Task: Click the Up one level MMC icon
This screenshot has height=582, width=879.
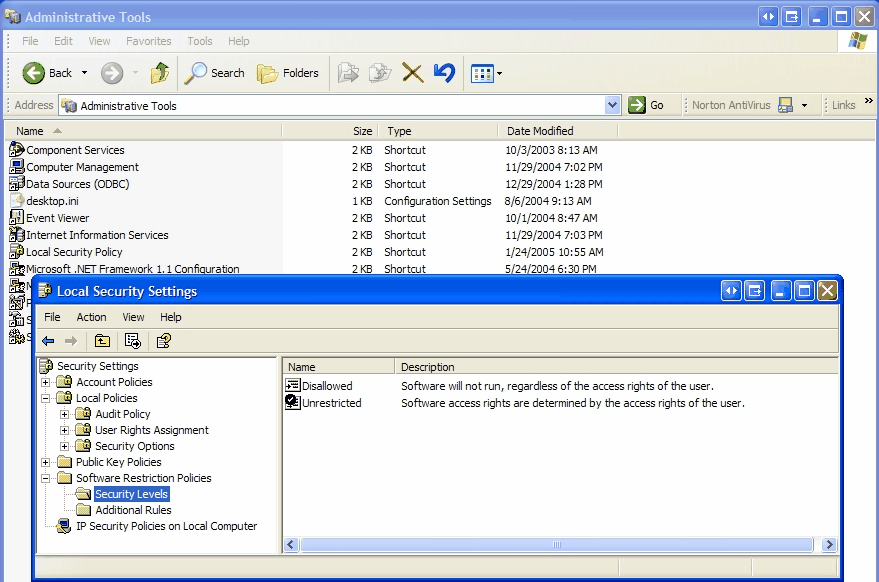Action: pyautogui.click(x=102, y=340)
